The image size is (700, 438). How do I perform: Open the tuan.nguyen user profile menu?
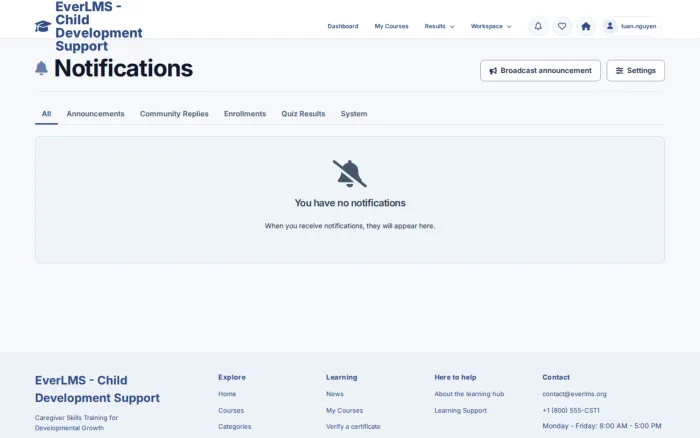click(x=630, y=26)
